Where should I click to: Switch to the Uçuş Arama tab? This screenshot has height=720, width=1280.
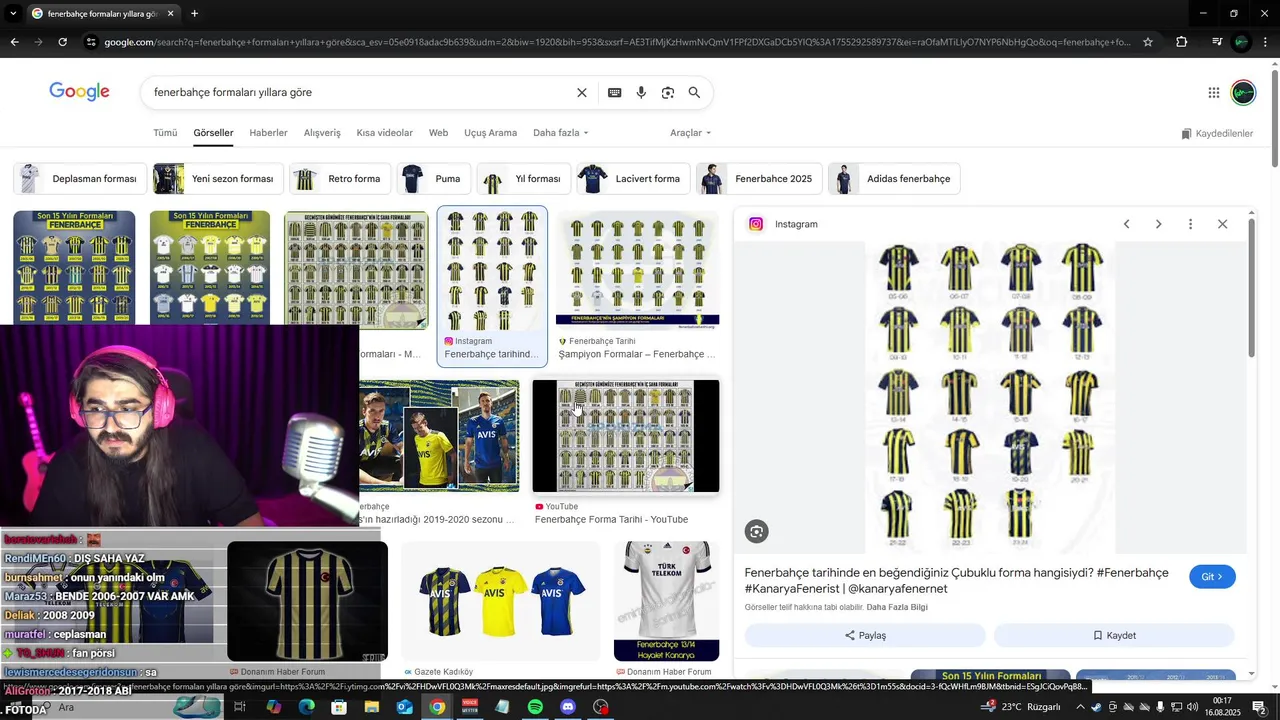490,133
